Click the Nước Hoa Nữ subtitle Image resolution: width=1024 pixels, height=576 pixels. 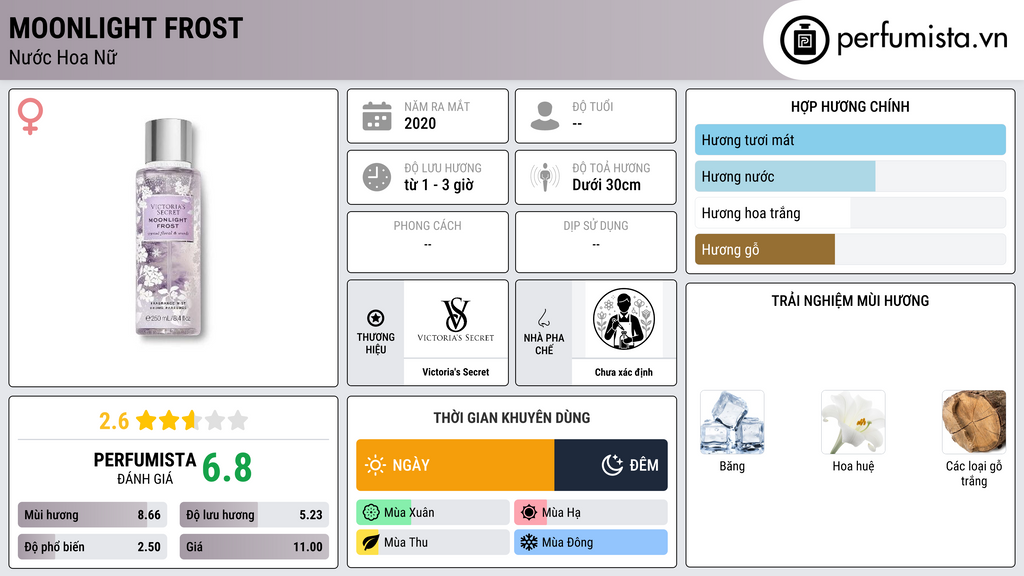(x=63, y=57)
